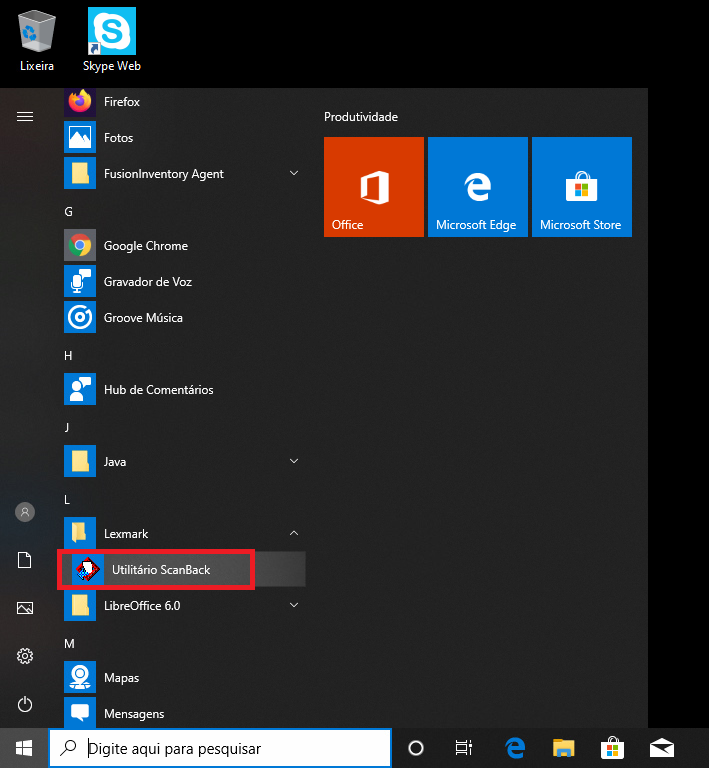Select Skype Web desktop shortcut
The height and width of the screenshot is (768, 709).
pos(112,40)
